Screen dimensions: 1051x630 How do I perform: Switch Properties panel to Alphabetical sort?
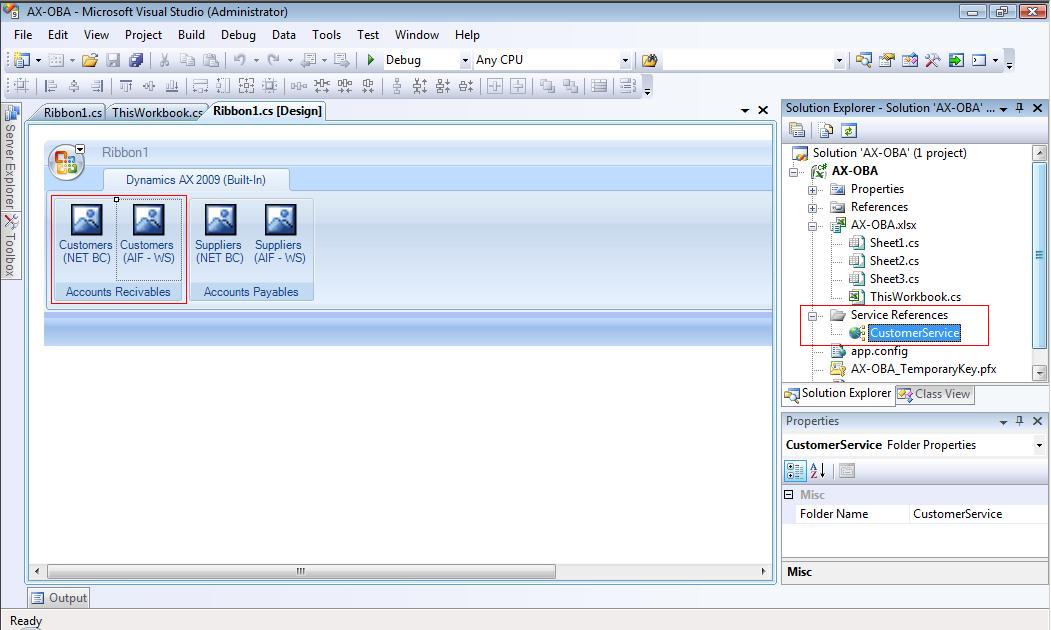click(818, 471)
